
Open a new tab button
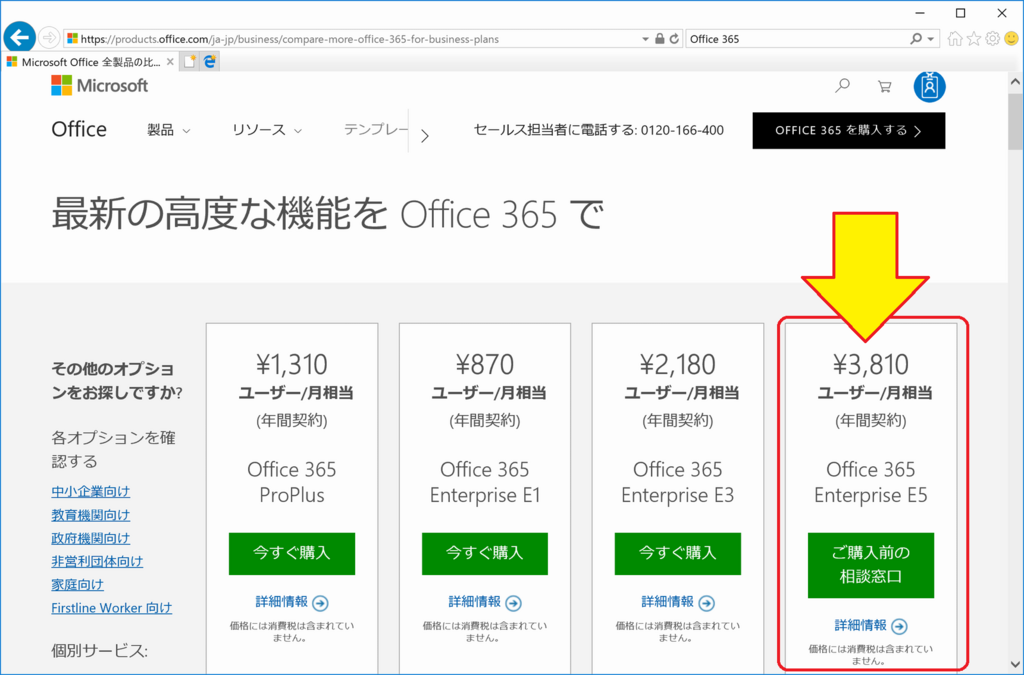tap(189, 61)
